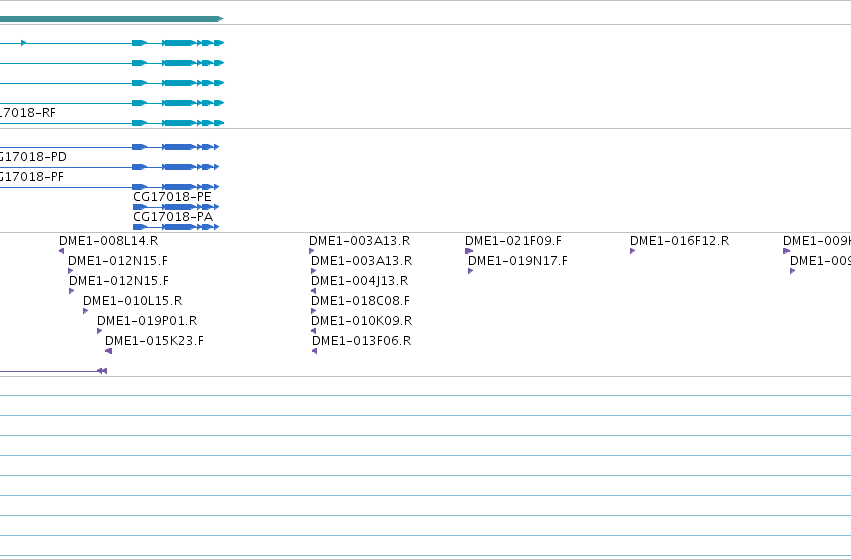Screen dimensions: 851x560
Task: Select the arrow marker under DME1-019P01.R
Action: [99, 331]
